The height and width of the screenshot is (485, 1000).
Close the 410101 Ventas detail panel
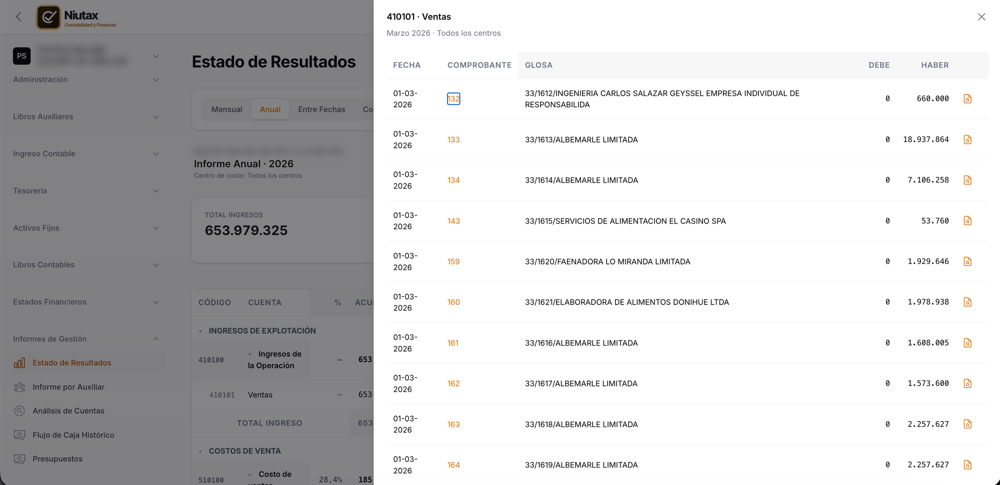coord(982,17)
